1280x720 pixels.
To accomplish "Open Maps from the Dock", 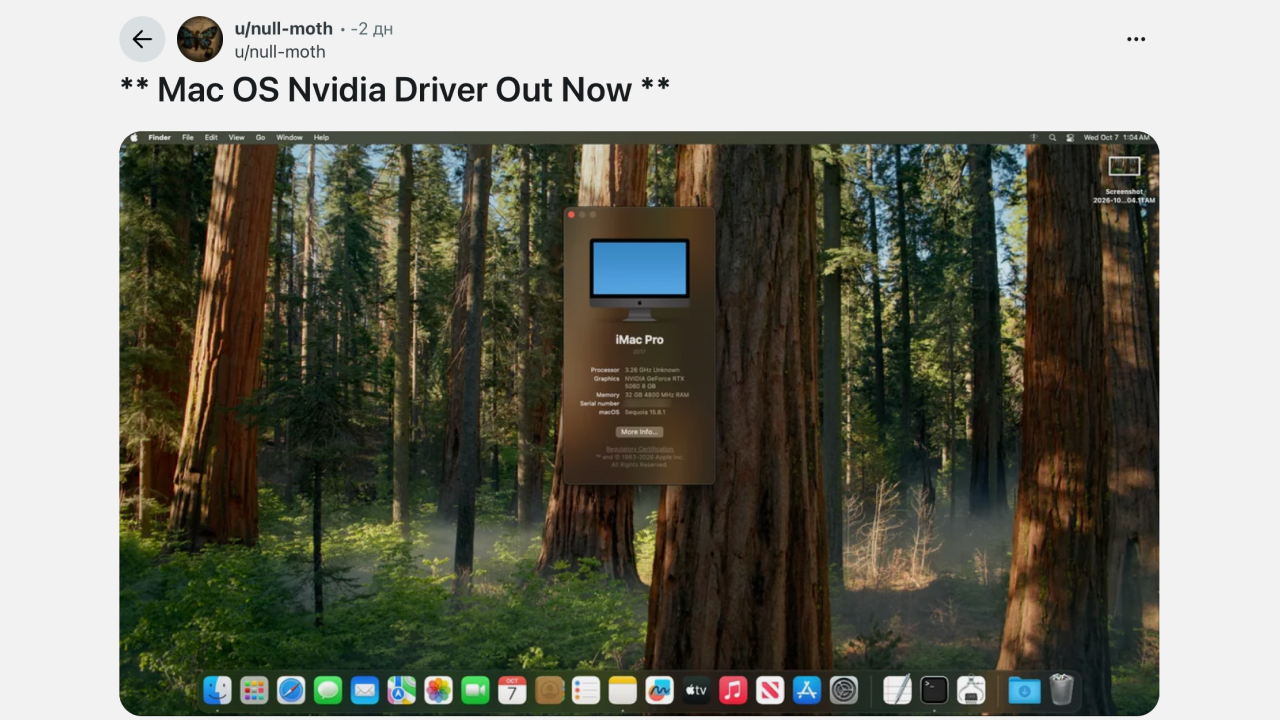I will [x=402, y=690].
